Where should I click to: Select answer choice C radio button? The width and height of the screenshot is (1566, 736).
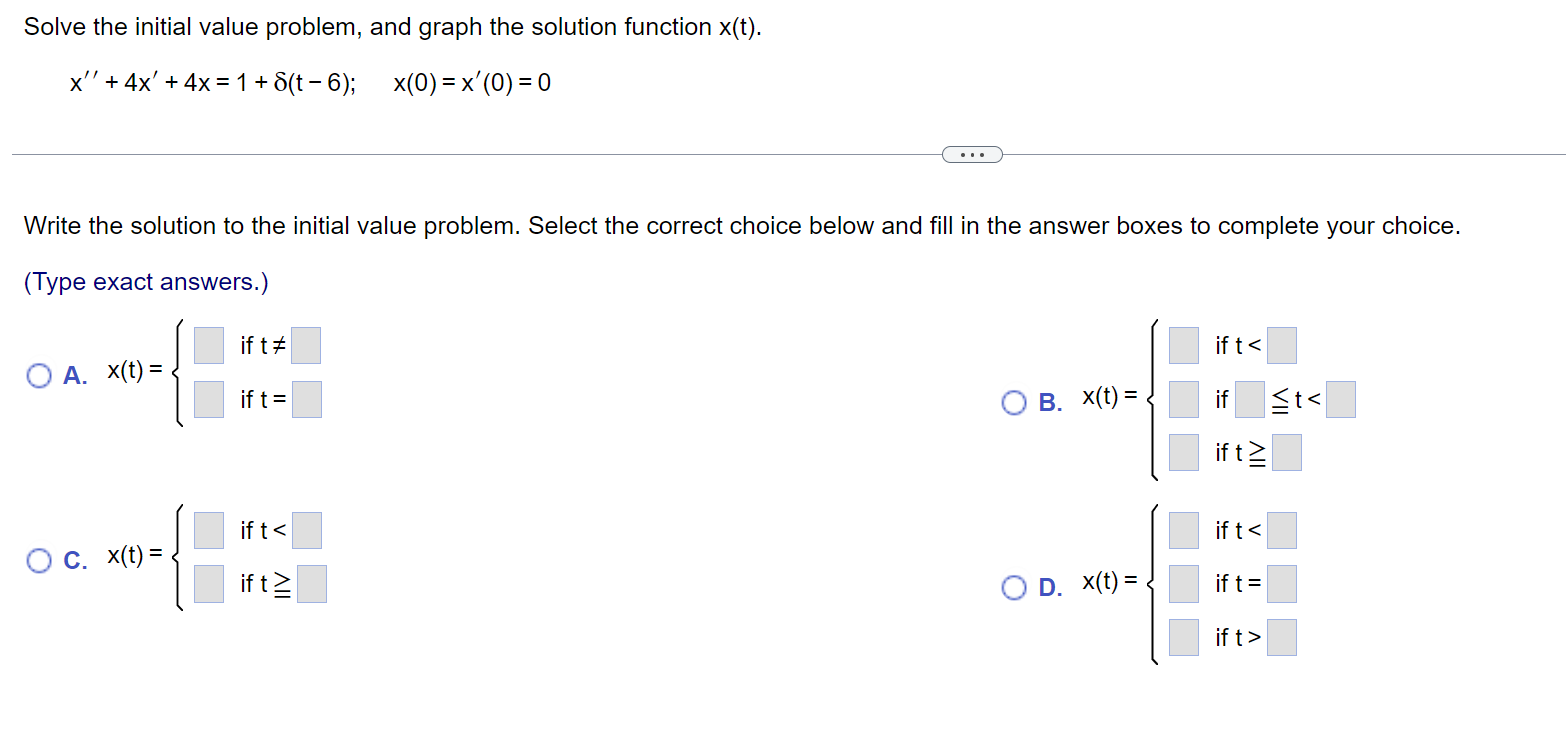(39, 560)
